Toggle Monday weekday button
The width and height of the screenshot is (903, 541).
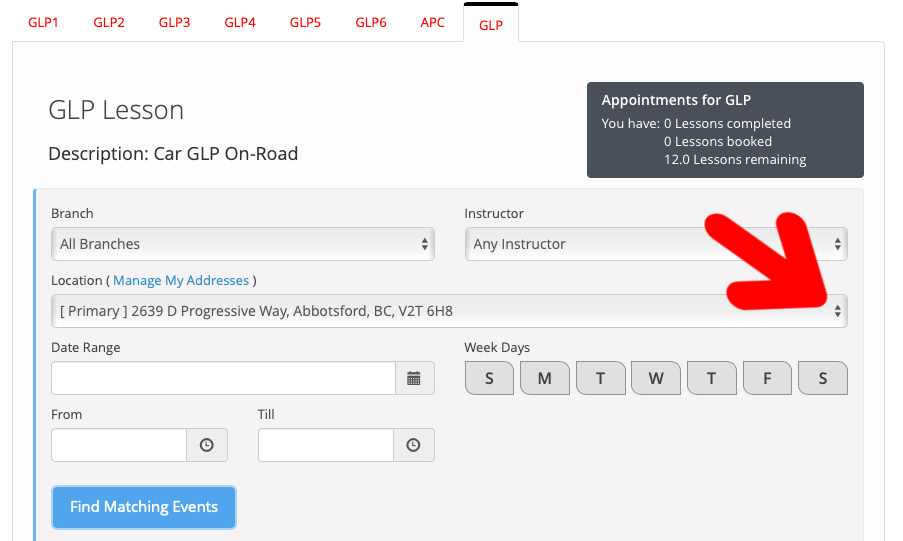(x=545, y=378)
